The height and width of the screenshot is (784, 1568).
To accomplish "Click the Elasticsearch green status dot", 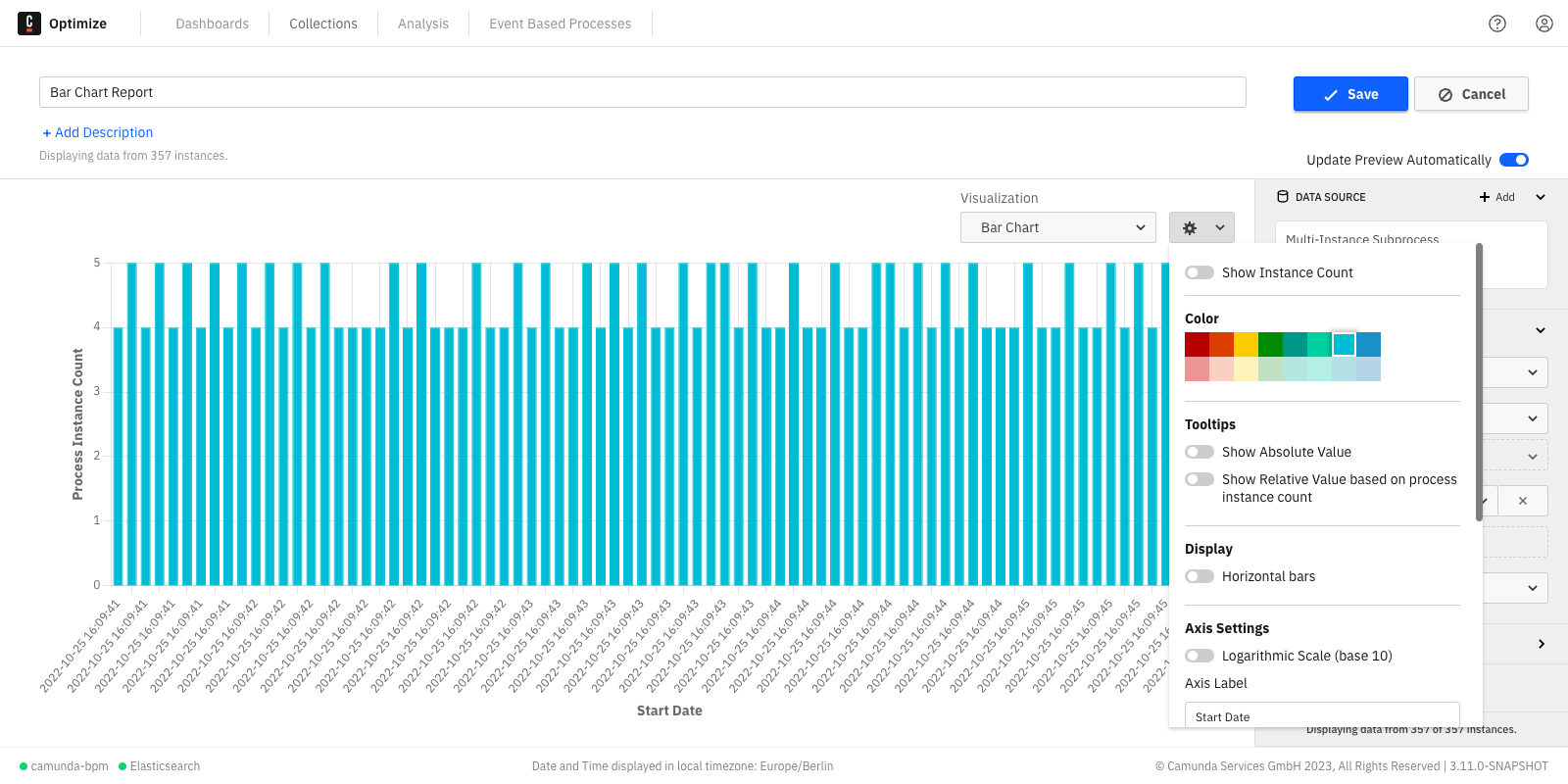I will coord(122,766).
